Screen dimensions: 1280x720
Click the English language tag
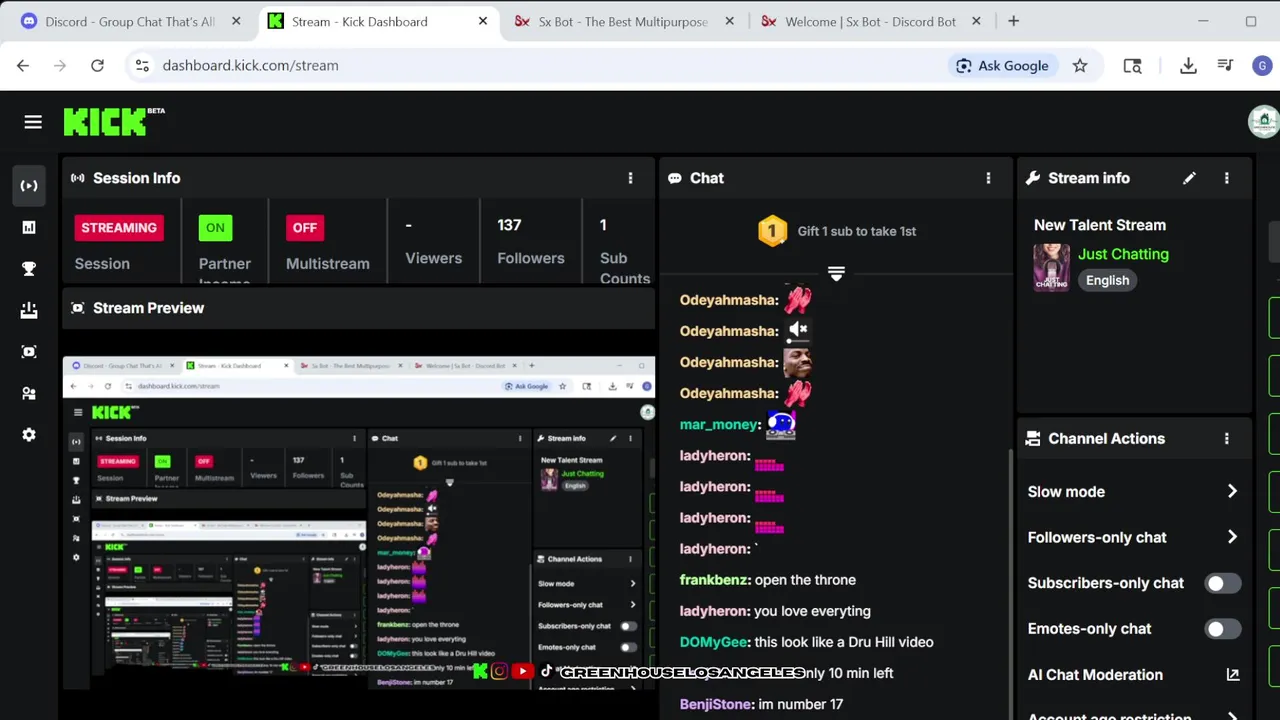tap(1107, 280)
